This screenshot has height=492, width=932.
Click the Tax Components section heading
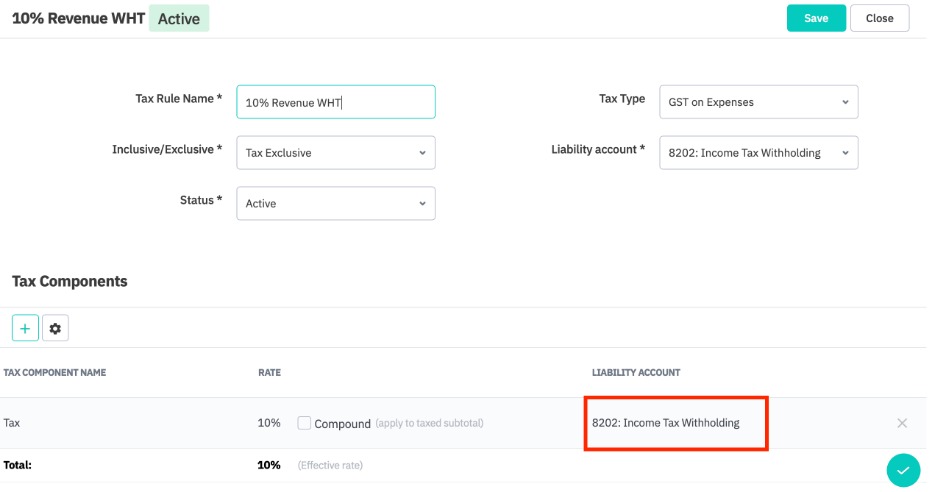pyautogui.click(x=69, y=281)
